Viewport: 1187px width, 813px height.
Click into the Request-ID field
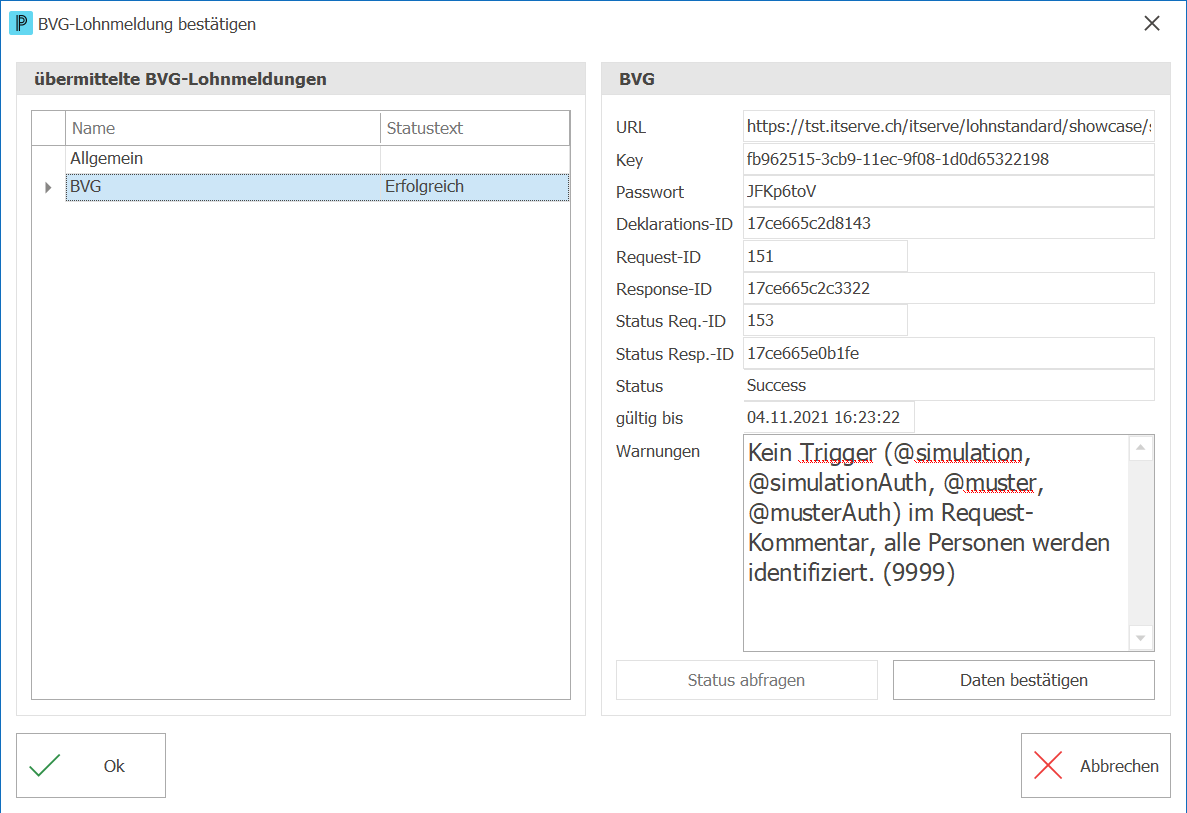pos(825,256)
